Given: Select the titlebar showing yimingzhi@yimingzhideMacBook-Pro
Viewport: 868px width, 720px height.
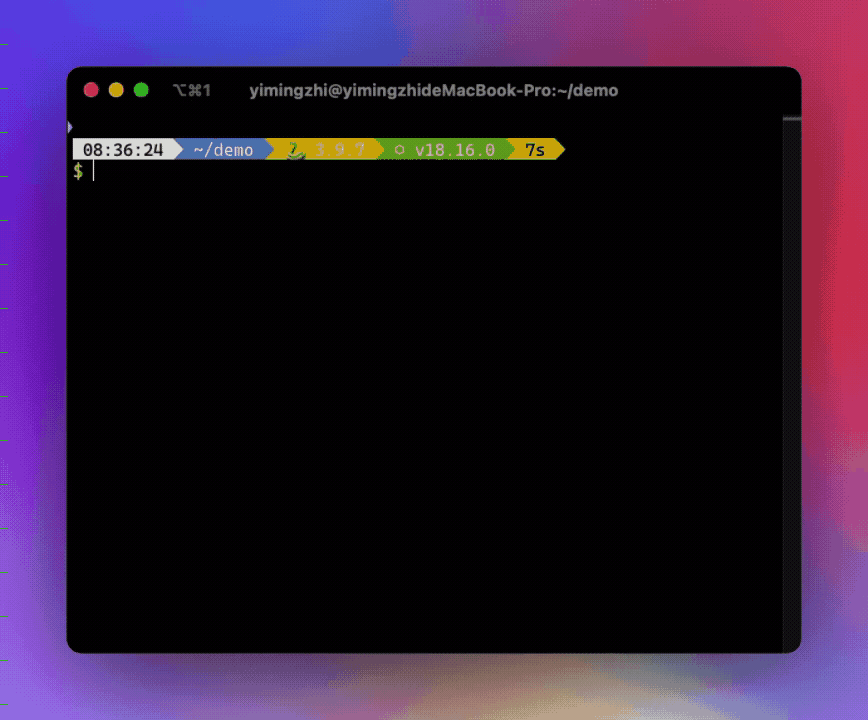Looking at the screenshot, I should [x=434, y=90].
